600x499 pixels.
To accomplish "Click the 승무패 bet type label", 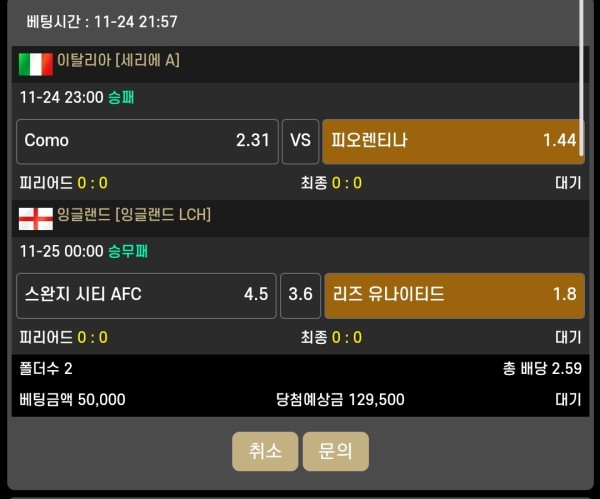I will coord(127,251).
